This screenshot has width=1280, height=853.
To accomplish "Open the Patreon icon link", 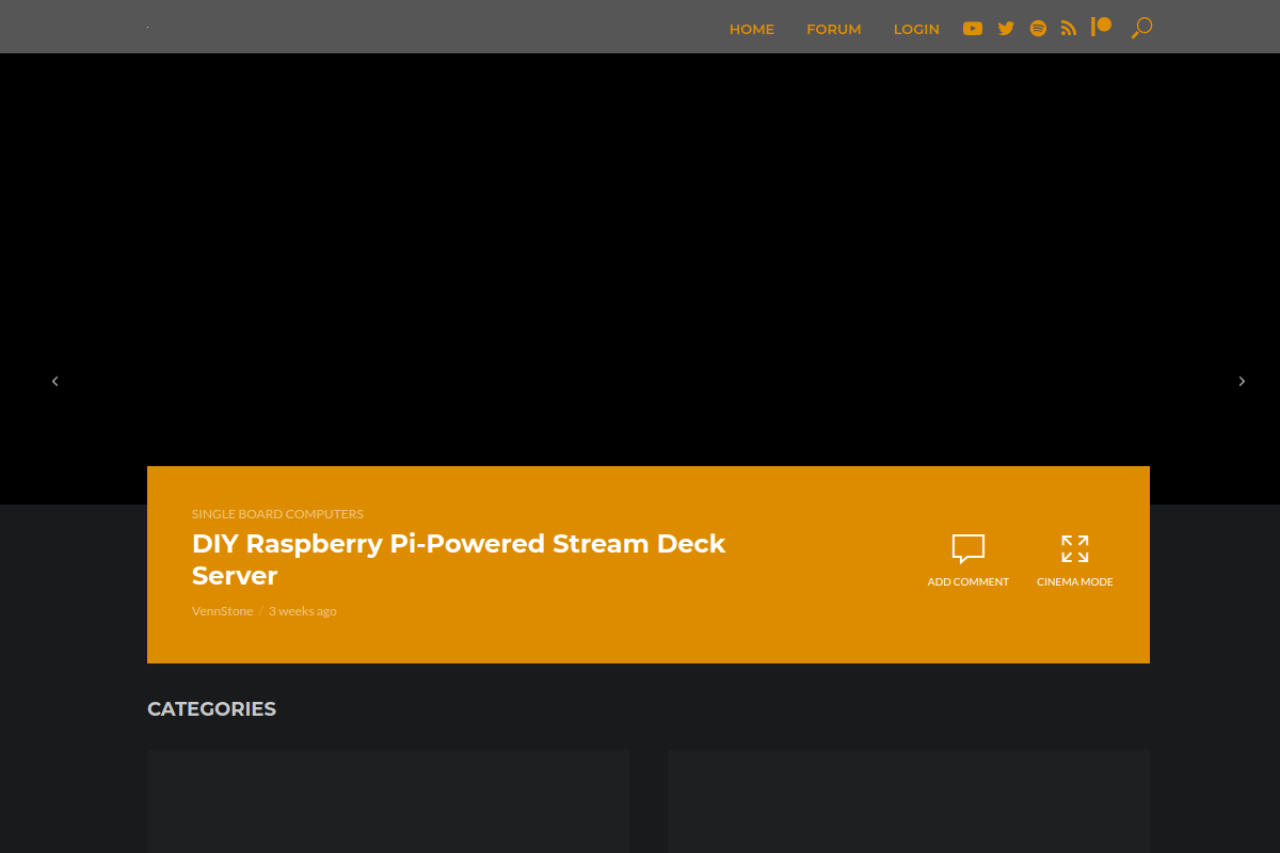I will (1101, 26).
